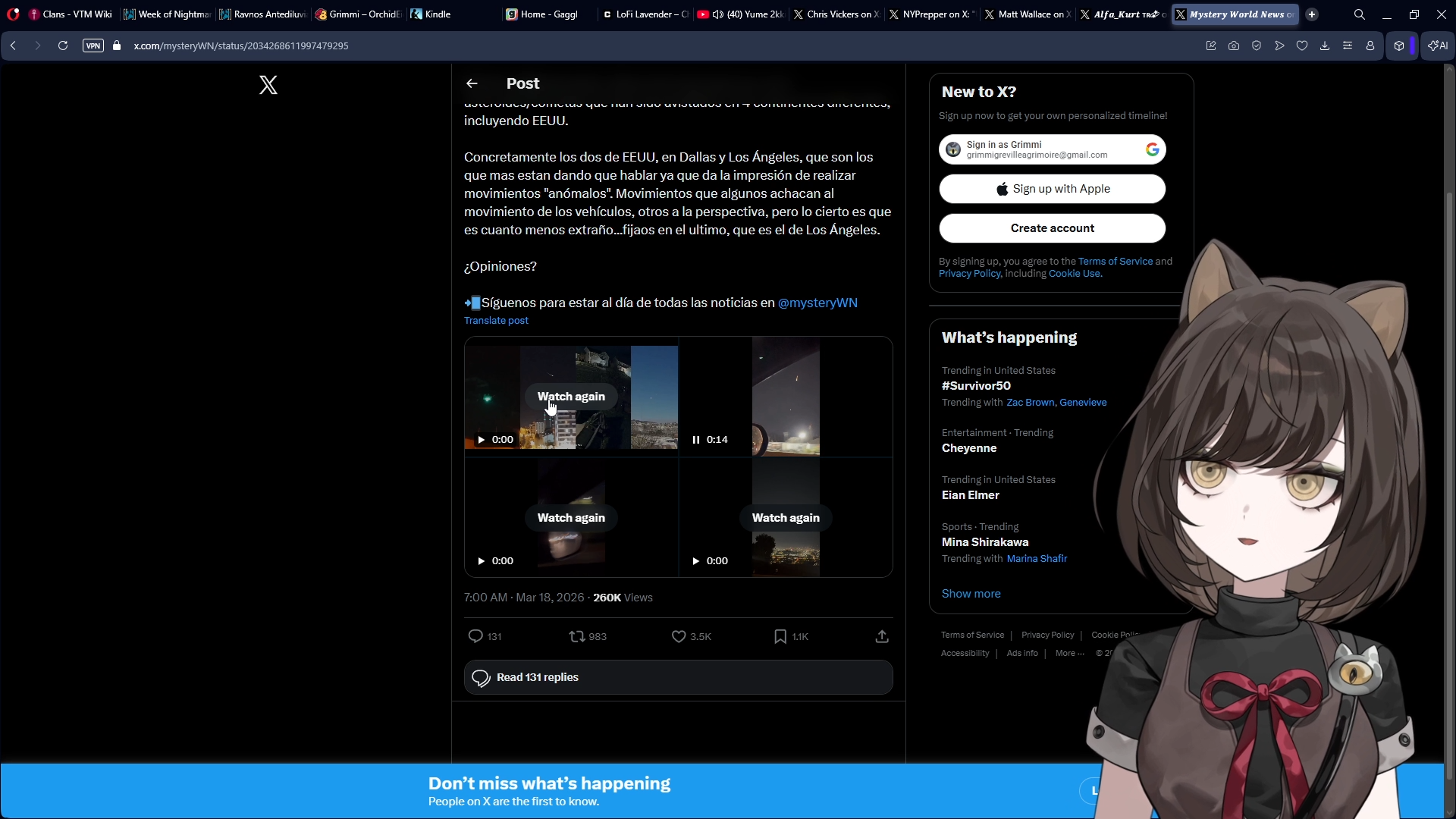The image size is (1456, 819).
Task: Switch to the Kindle browser tab
Action: point(437,14)
